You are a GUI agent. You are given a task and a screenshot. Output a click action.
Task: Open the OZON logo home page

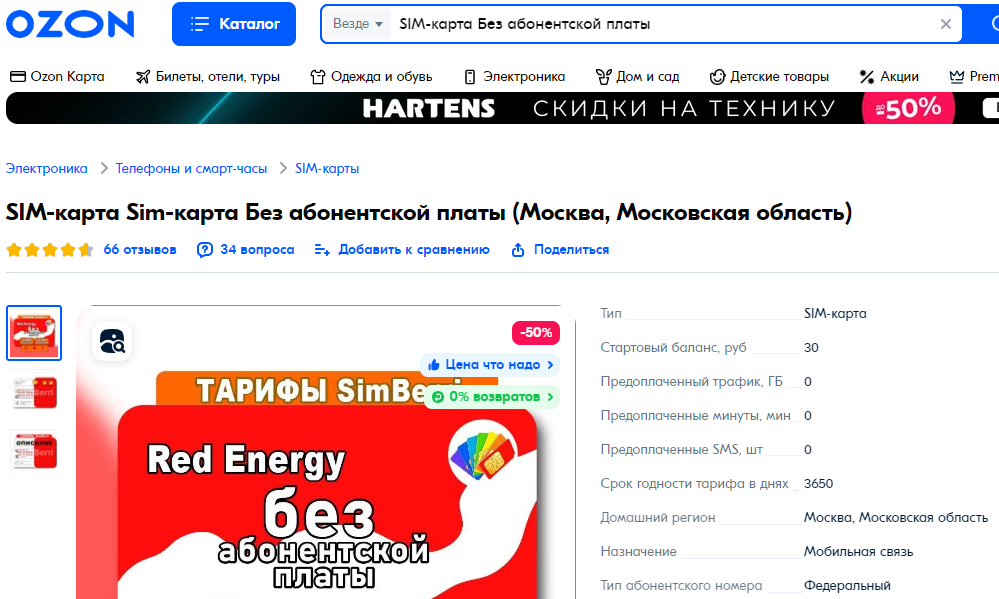[70, 24]
